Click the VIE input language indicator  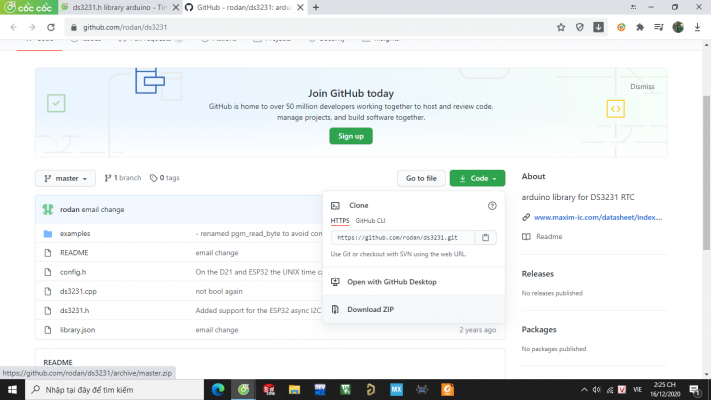tap(637, 390)
